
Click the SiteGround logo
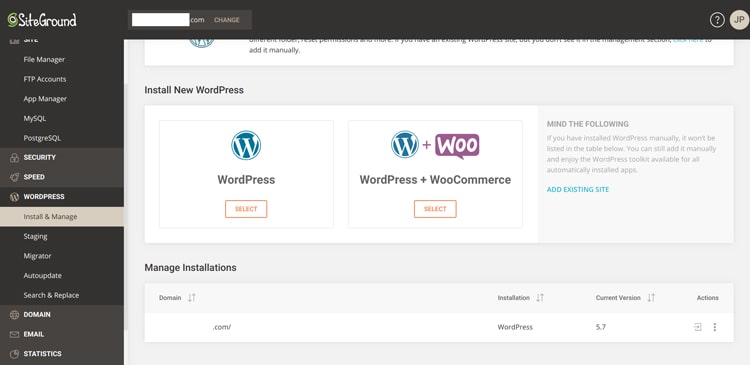(42, 20)
